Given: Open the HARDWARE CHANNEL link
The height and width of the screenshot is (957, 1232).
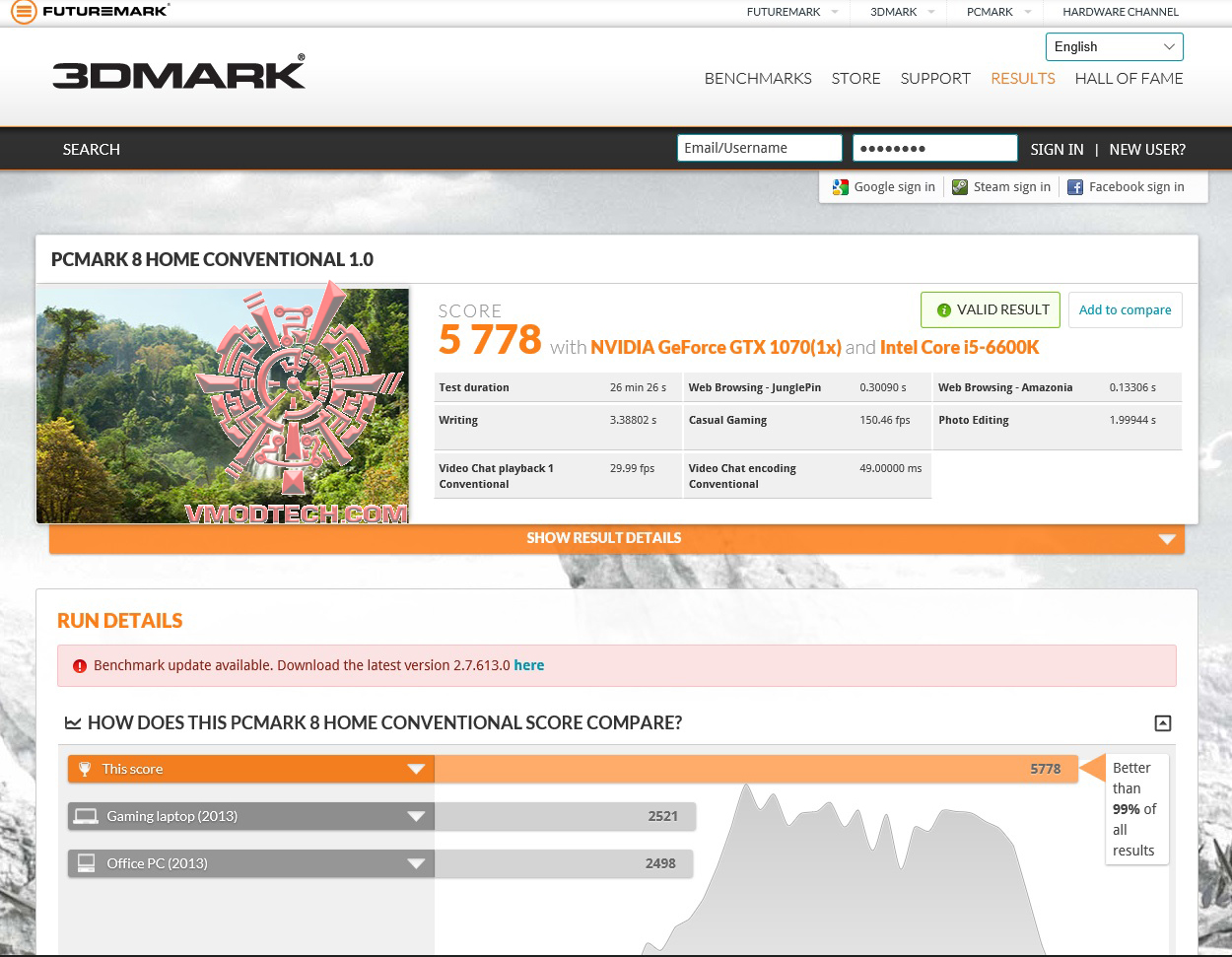Looking at the screenshot, I should click(1121, 12).
